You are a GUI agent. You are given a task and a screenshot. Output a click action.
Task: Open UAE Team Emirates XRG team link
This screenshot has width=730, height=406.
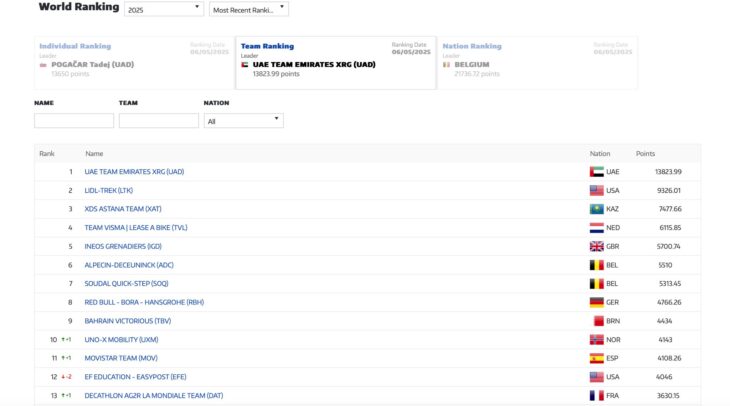tap(134, 172)
